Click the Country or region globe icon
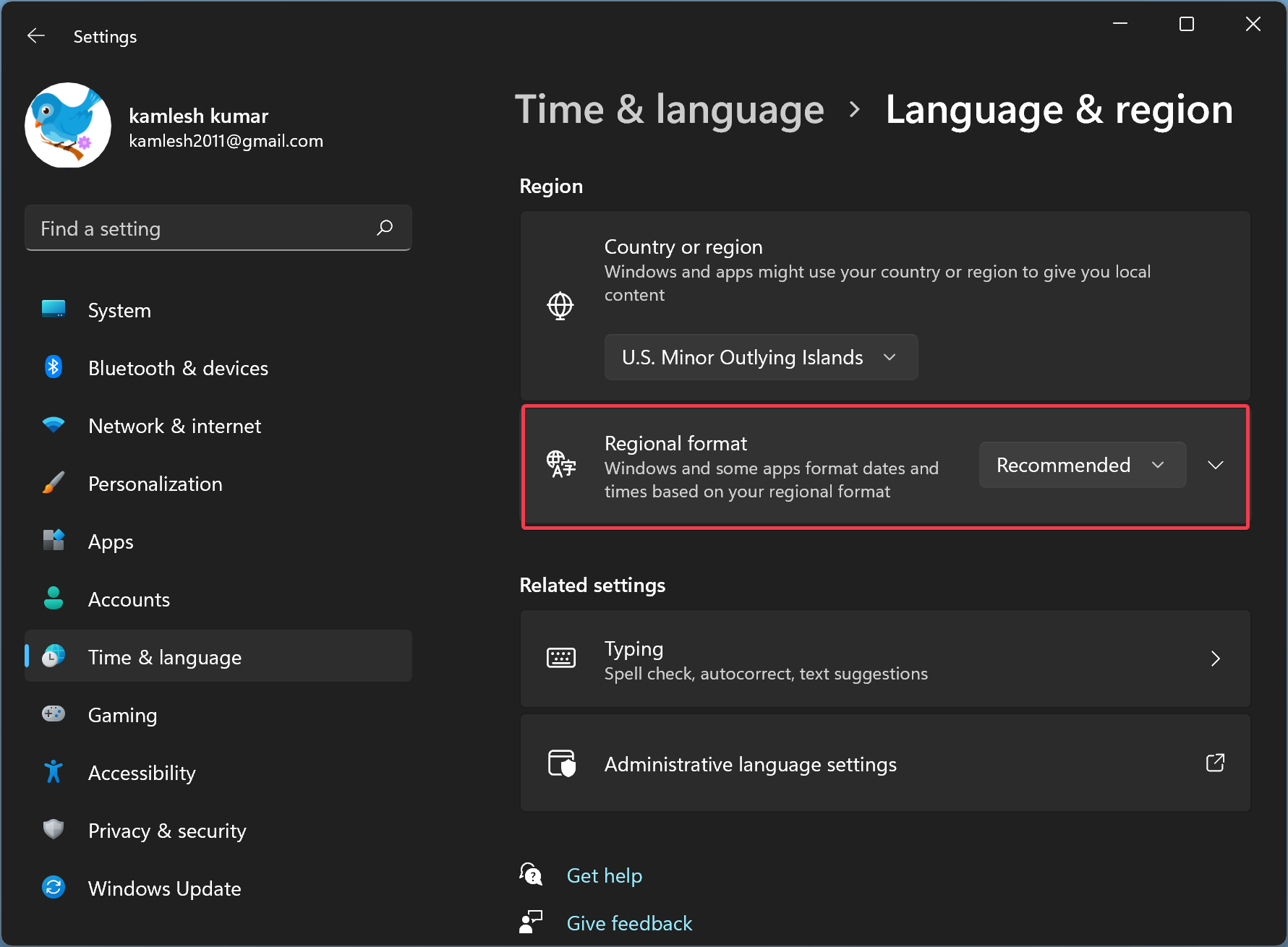The width and height of the screenshot is (1288, 947). coord(560,306)
